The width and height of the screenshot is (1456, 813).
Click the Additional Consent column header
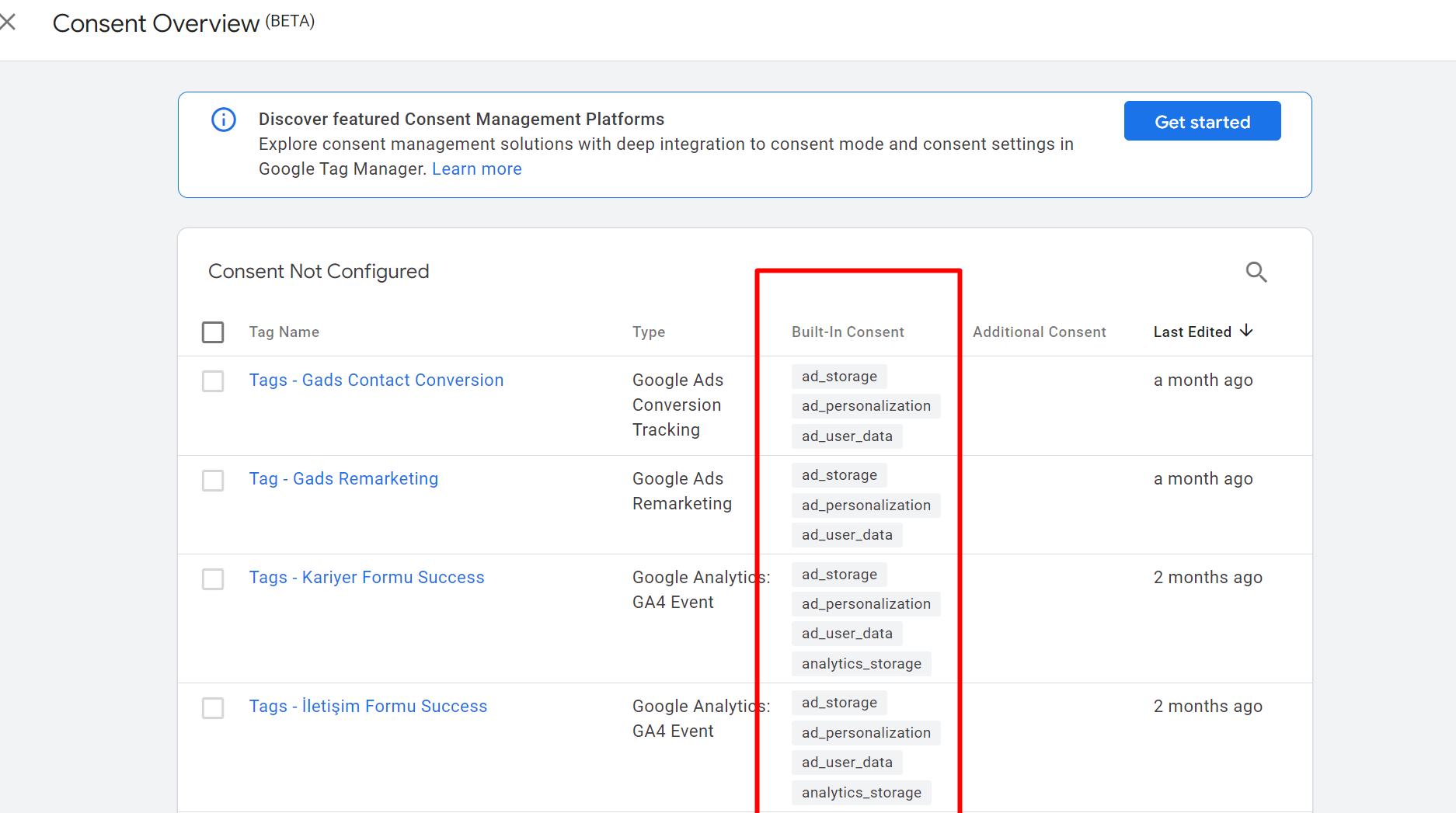tap(1039, 332)
